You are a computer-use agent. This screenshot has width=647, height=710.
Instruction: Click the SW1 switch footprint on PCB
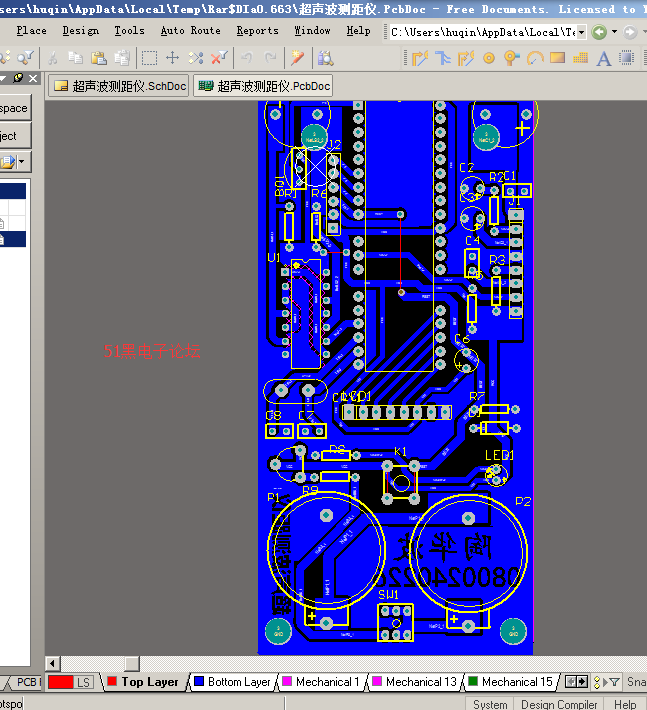coord(395,623)
